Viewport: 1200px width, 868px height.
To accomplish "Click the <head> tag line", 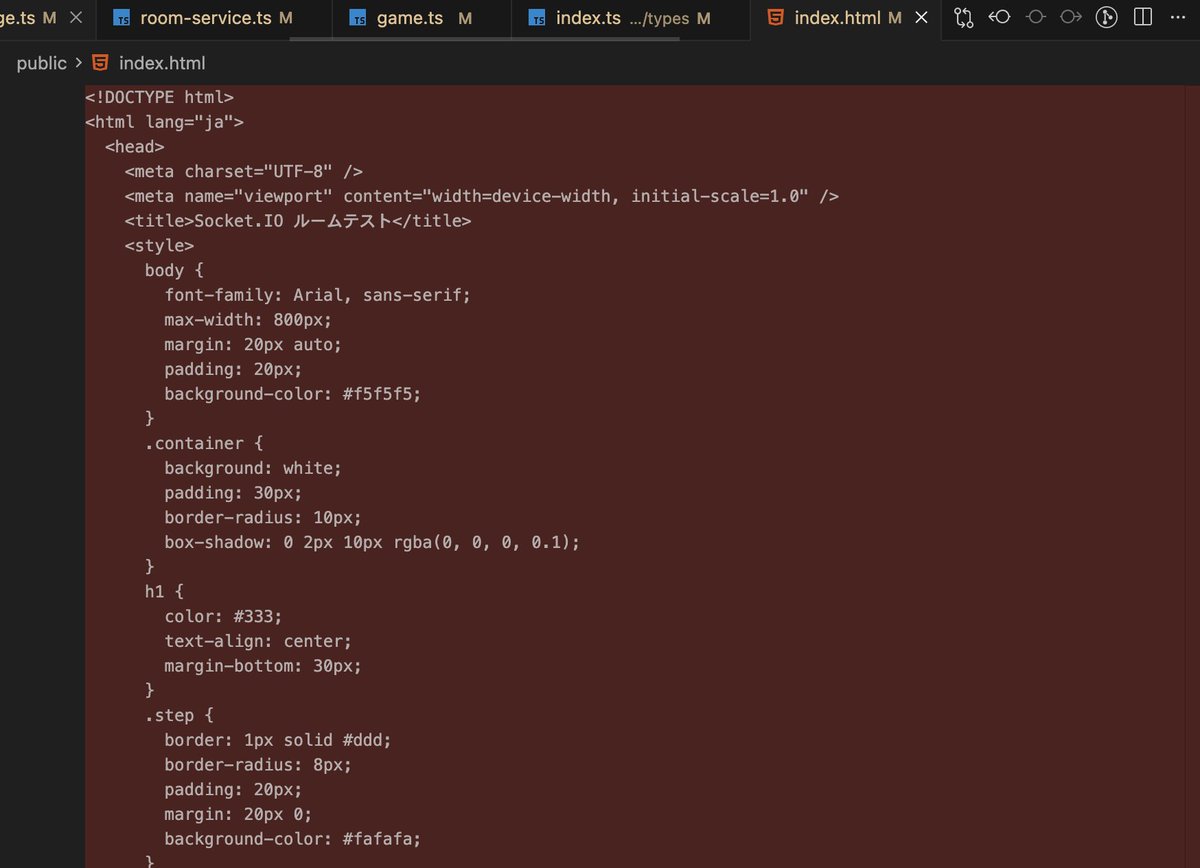I will click(x=135, y=147).
